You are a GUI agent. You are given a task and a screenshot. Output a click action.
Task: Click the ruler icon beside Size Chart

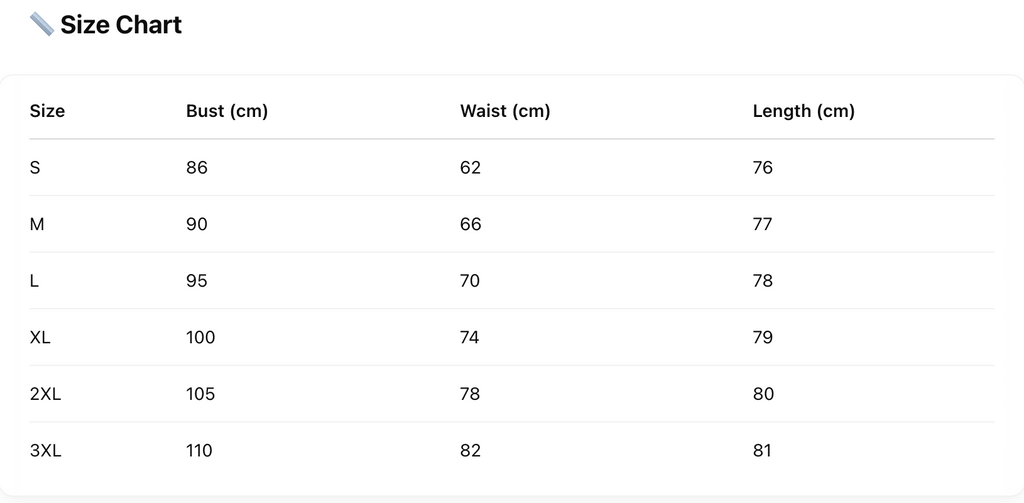click(x=41, y=24)
